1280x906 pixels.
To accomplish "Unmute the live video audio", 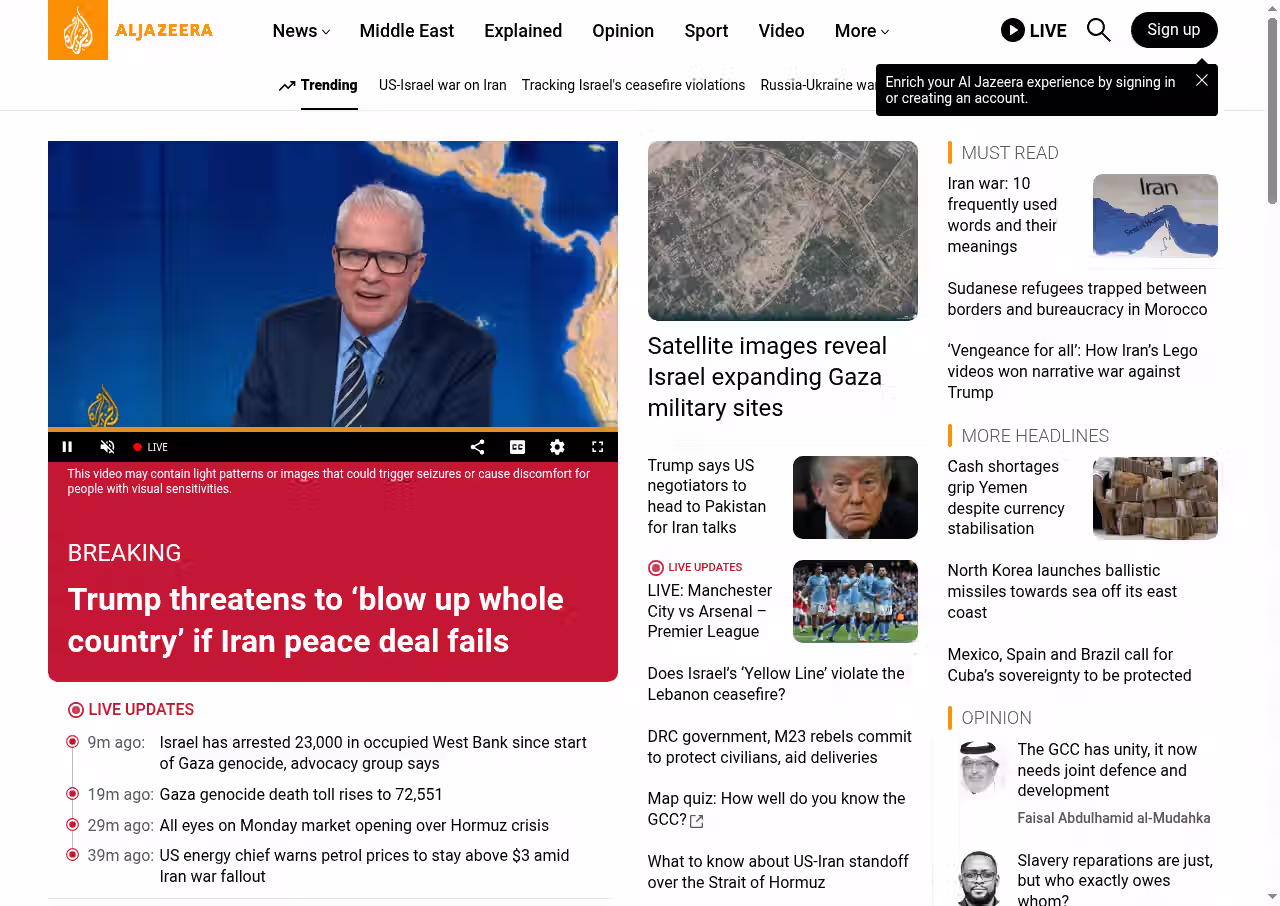I will click(108, 447).
